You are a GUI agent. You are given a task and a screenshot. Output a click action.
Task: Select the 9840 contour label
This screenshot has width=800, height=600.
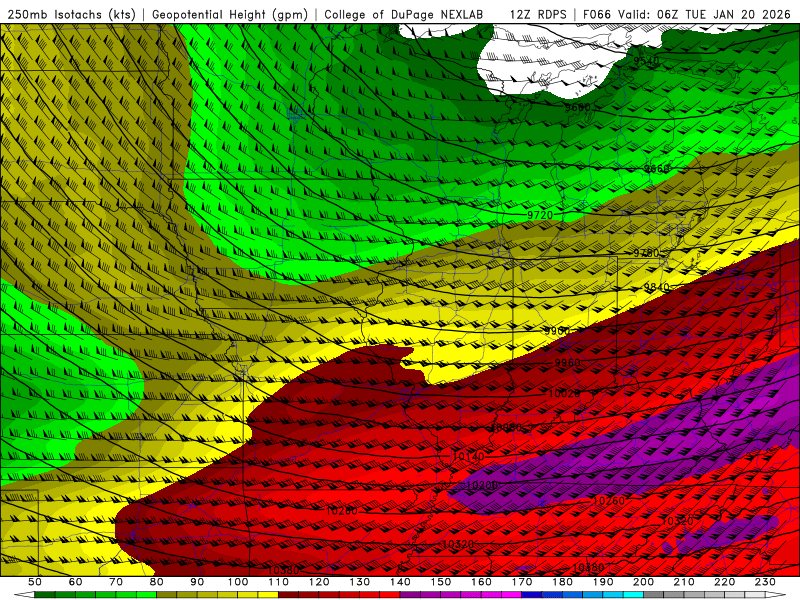[x=656, y=287]
